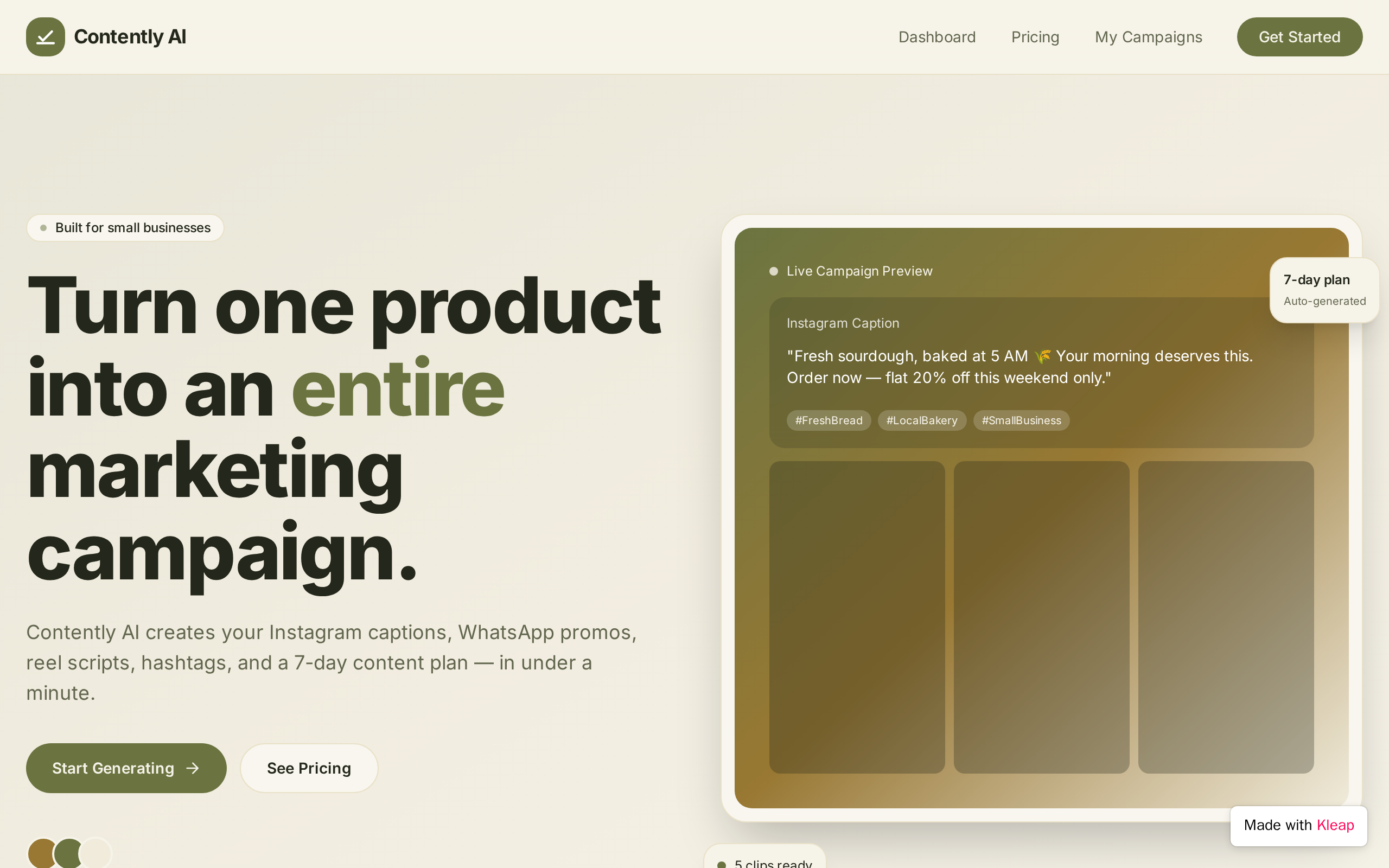Click the arrow icon in Start Generating
The width and height of the screenshot is (1389, 868).
[x=193, y=768]
